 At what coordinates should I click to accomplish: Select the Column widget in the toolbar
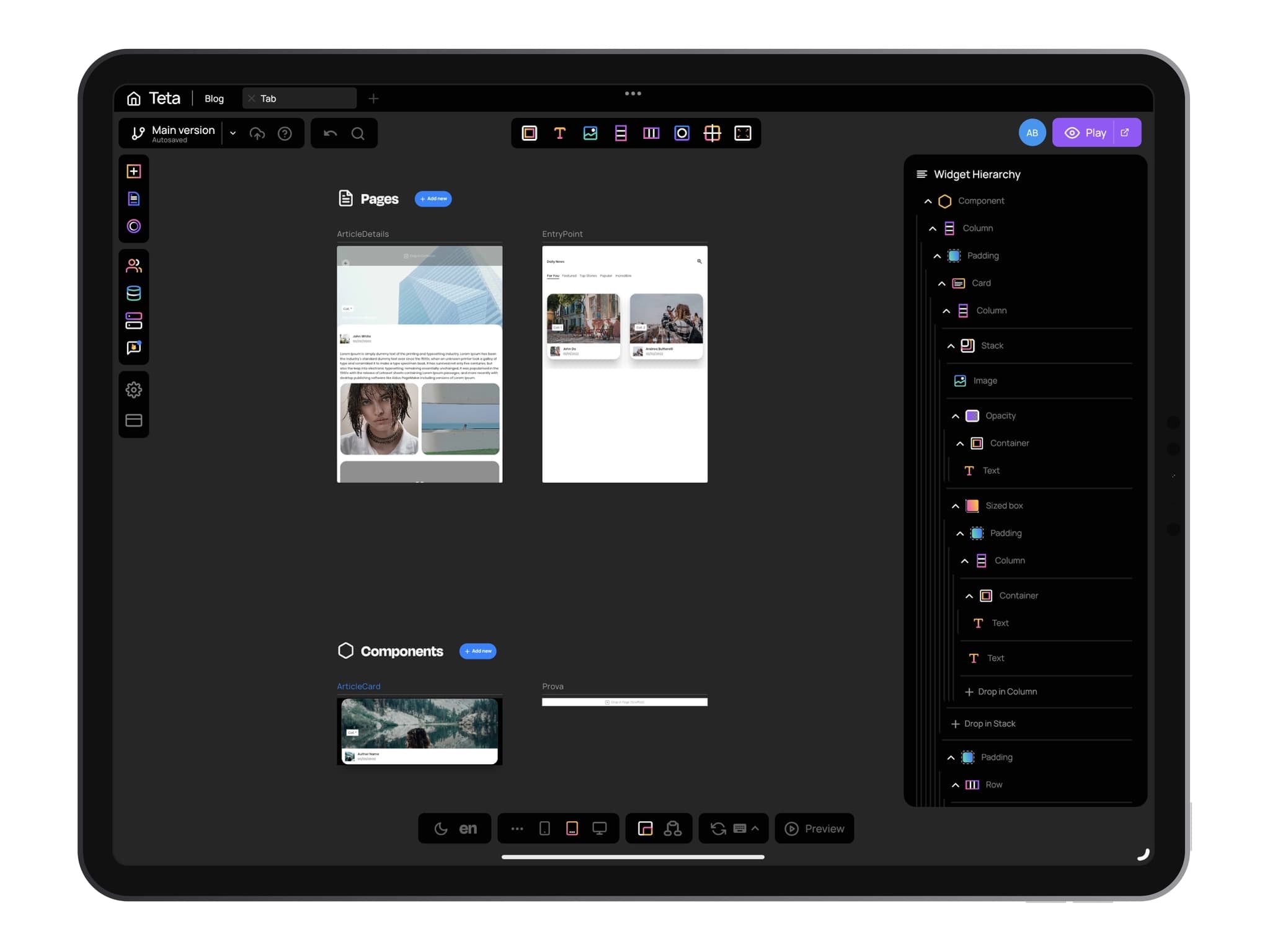click(x=620, y=133)
